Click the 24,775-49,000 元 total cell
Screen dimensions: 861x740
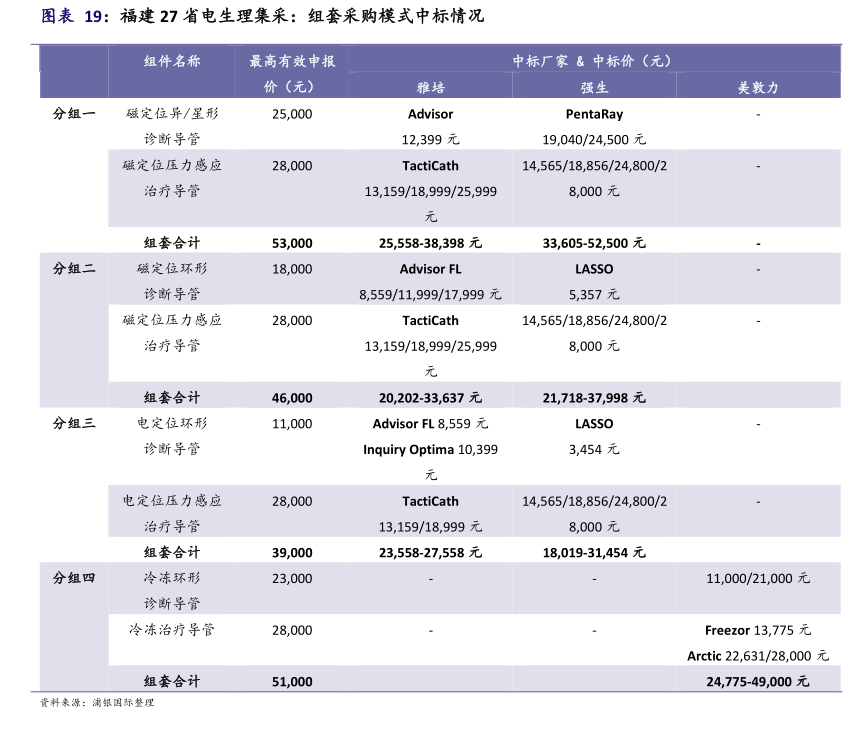tap(758, 682)
